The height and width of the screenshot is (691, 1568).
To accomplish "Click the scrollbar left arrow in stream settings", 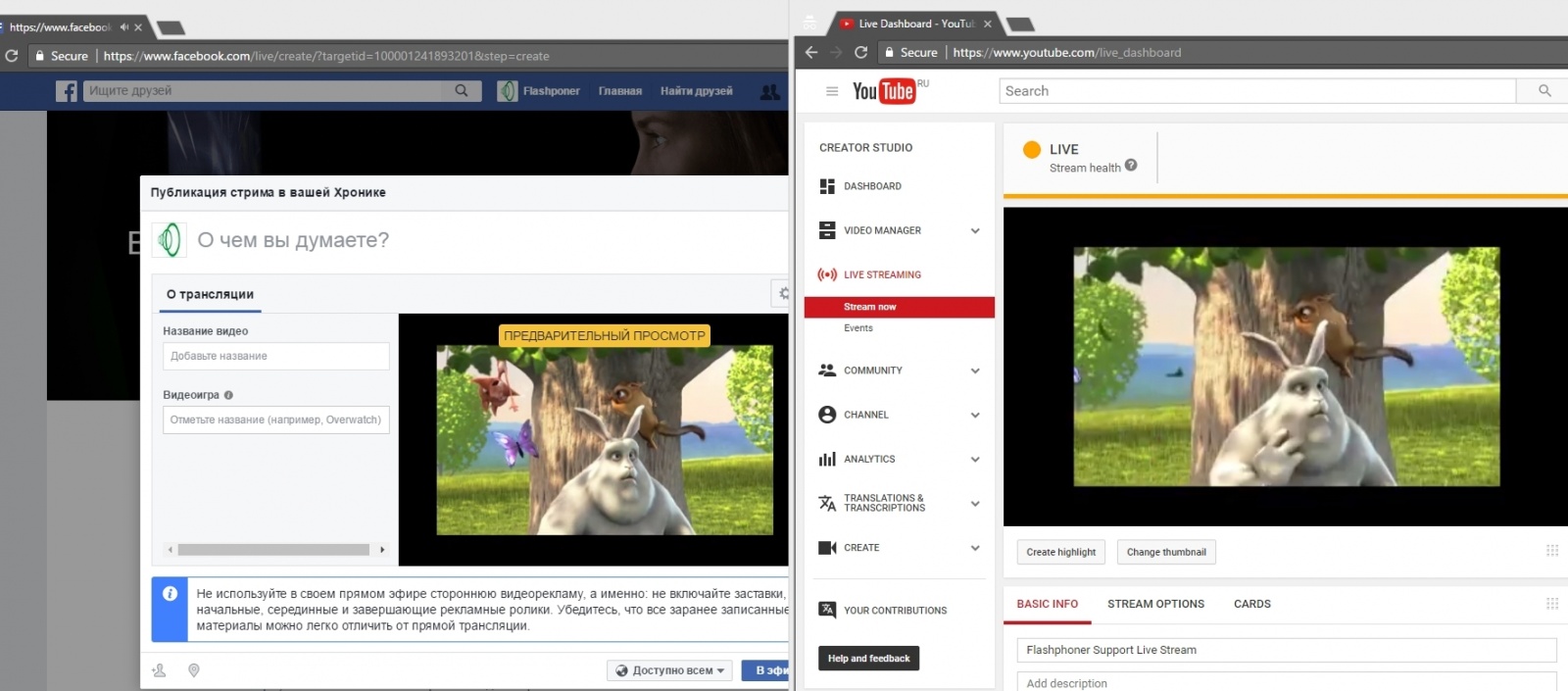I will pyautogui.click(x=171, y=550).
